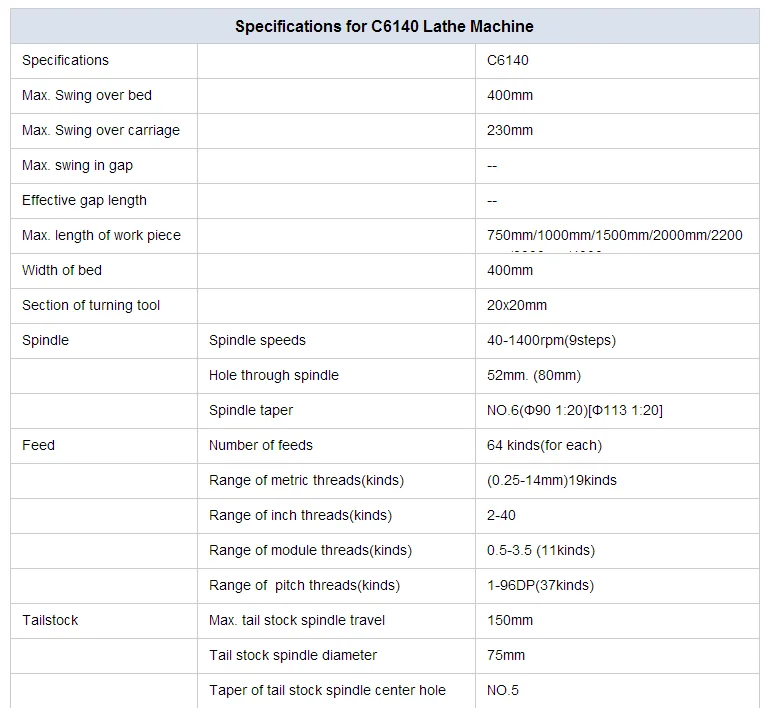Select the '150mm' tail stock spindle travel value
The height and width of the screenshot is (708, 771).
tap(510, 620)
